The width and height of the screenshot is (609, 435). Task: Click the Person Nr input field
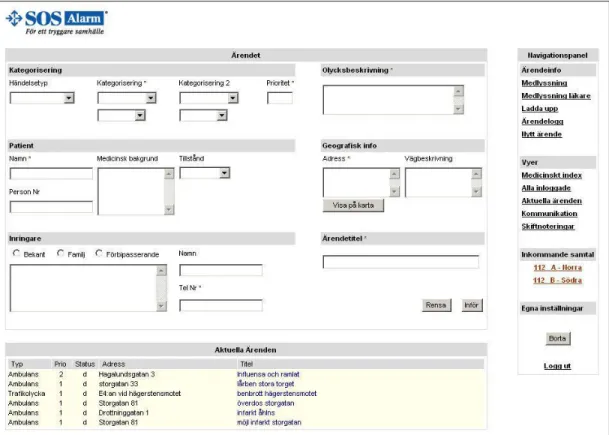pos(51,207)
